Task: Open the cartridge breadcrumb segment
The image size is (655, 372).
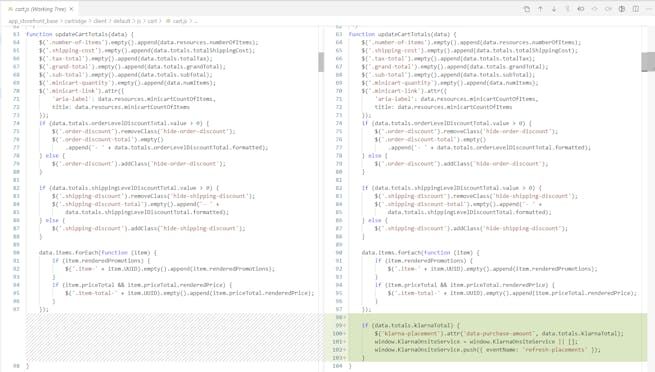Action: [75, 21]
